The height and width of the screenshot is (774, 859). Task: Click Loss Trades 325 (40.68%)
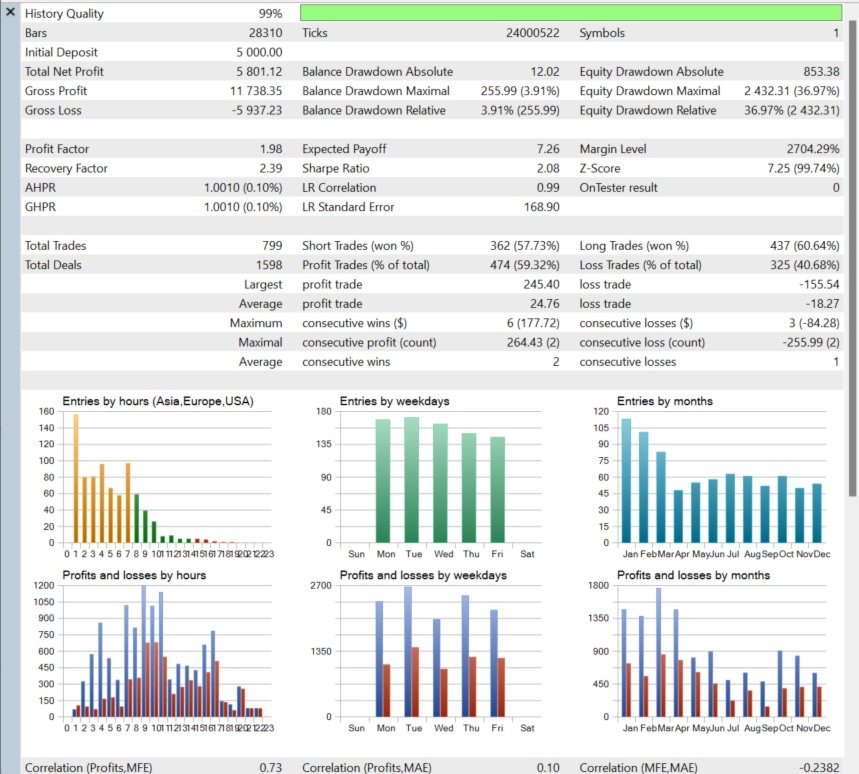pos(805,265)
